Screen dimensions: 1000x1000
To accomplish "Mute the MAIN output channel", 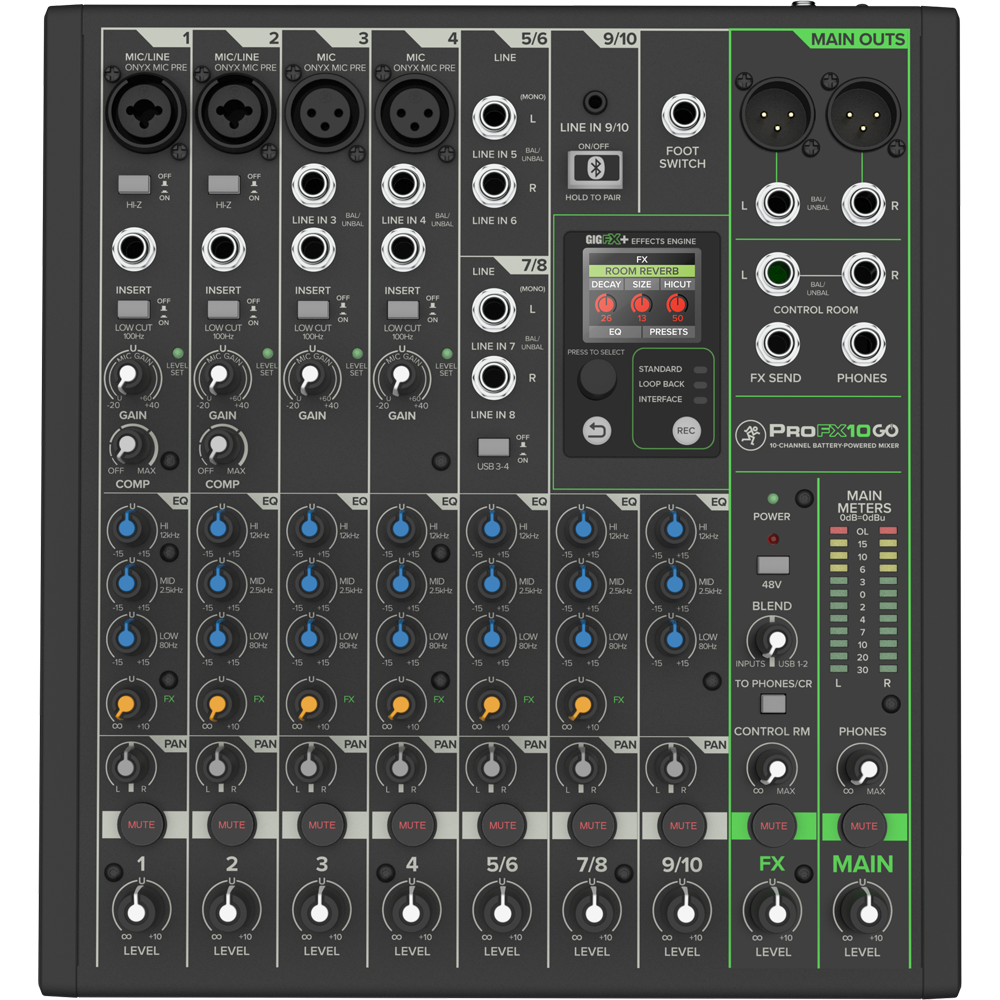I will point(863,826).
